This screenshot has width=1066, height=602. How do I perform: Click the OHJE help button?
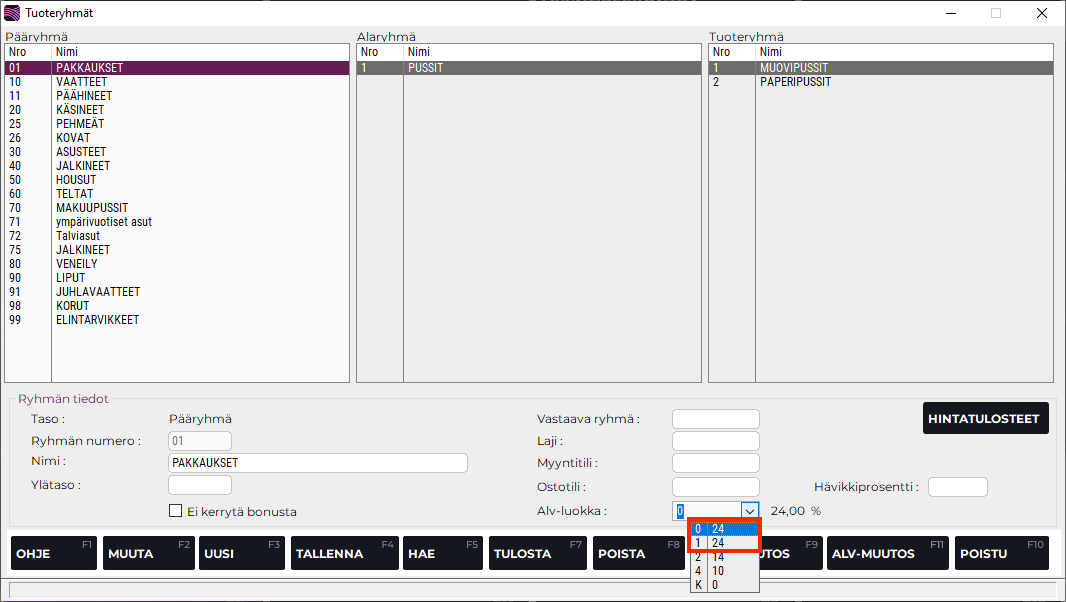(x=54, y=553)
